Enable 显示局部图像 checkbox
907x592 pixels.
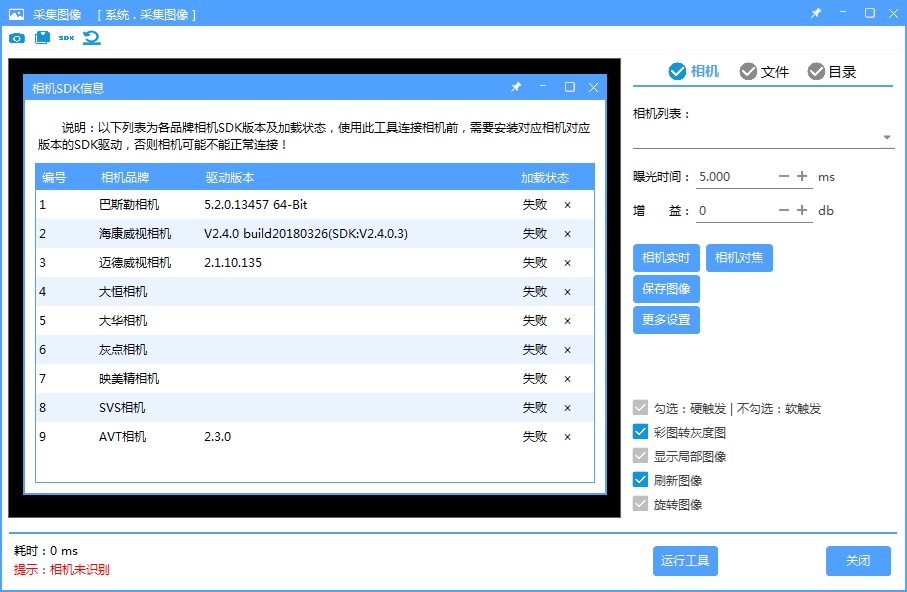(640, 456)
